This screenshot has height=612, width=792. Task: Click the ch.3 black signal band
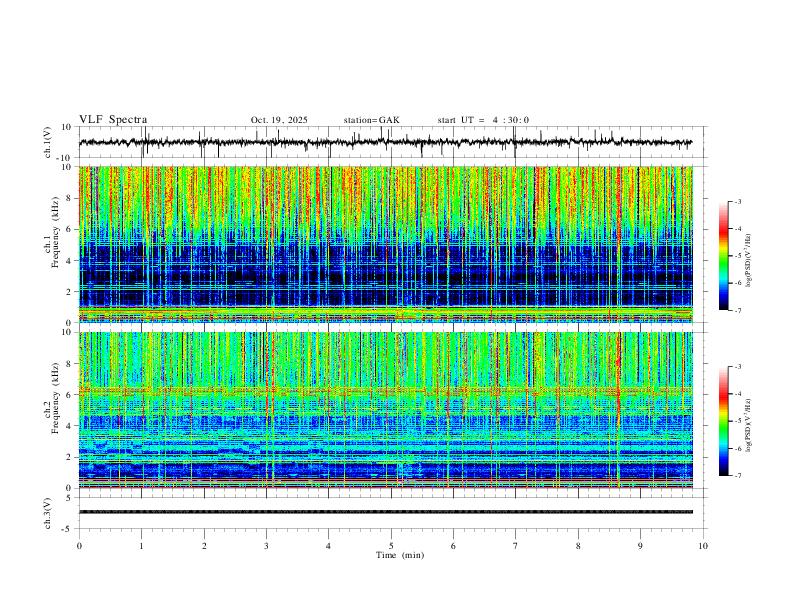coord(385,512)
